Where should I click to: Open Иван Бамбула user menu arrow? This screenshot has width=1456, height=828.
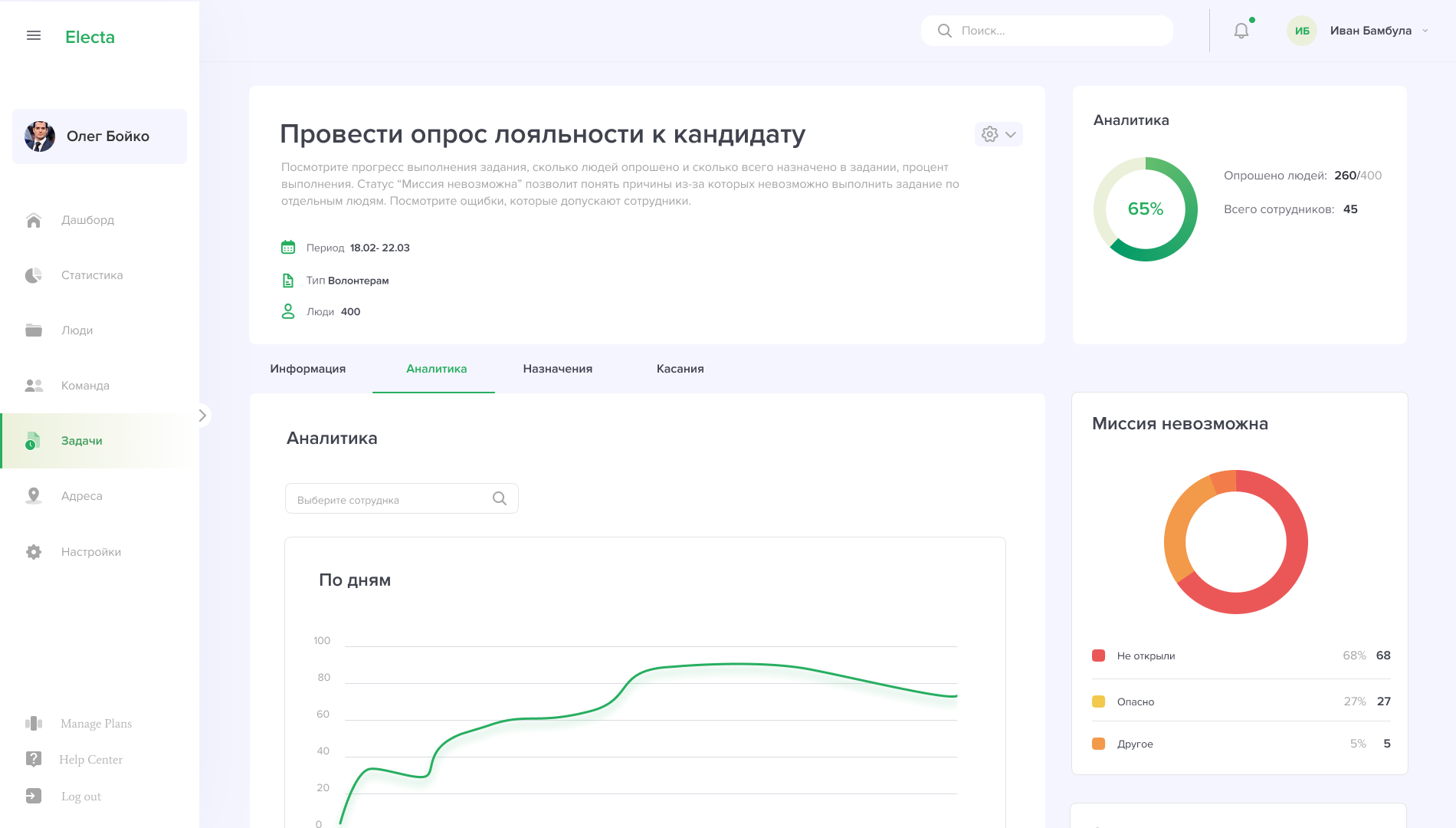point(1425,31)
